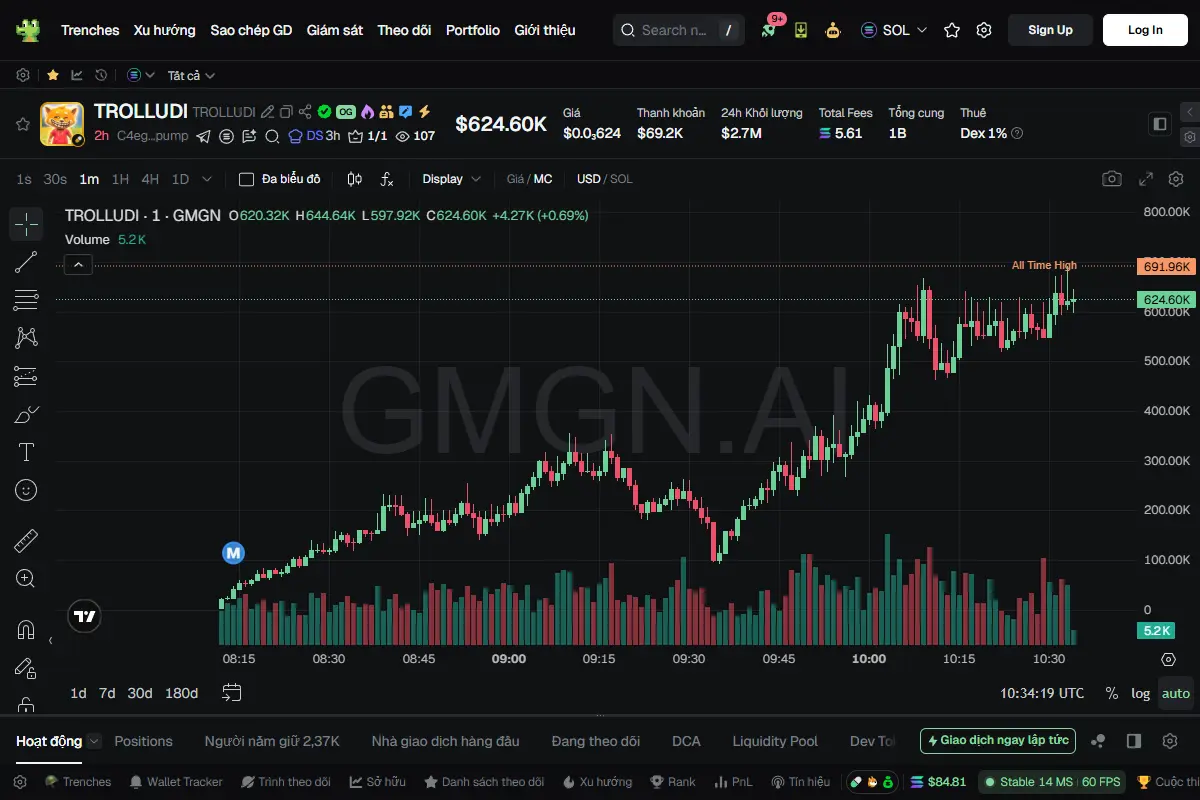
Task: Switch currency display to SOL
Action: pos(621,179)
